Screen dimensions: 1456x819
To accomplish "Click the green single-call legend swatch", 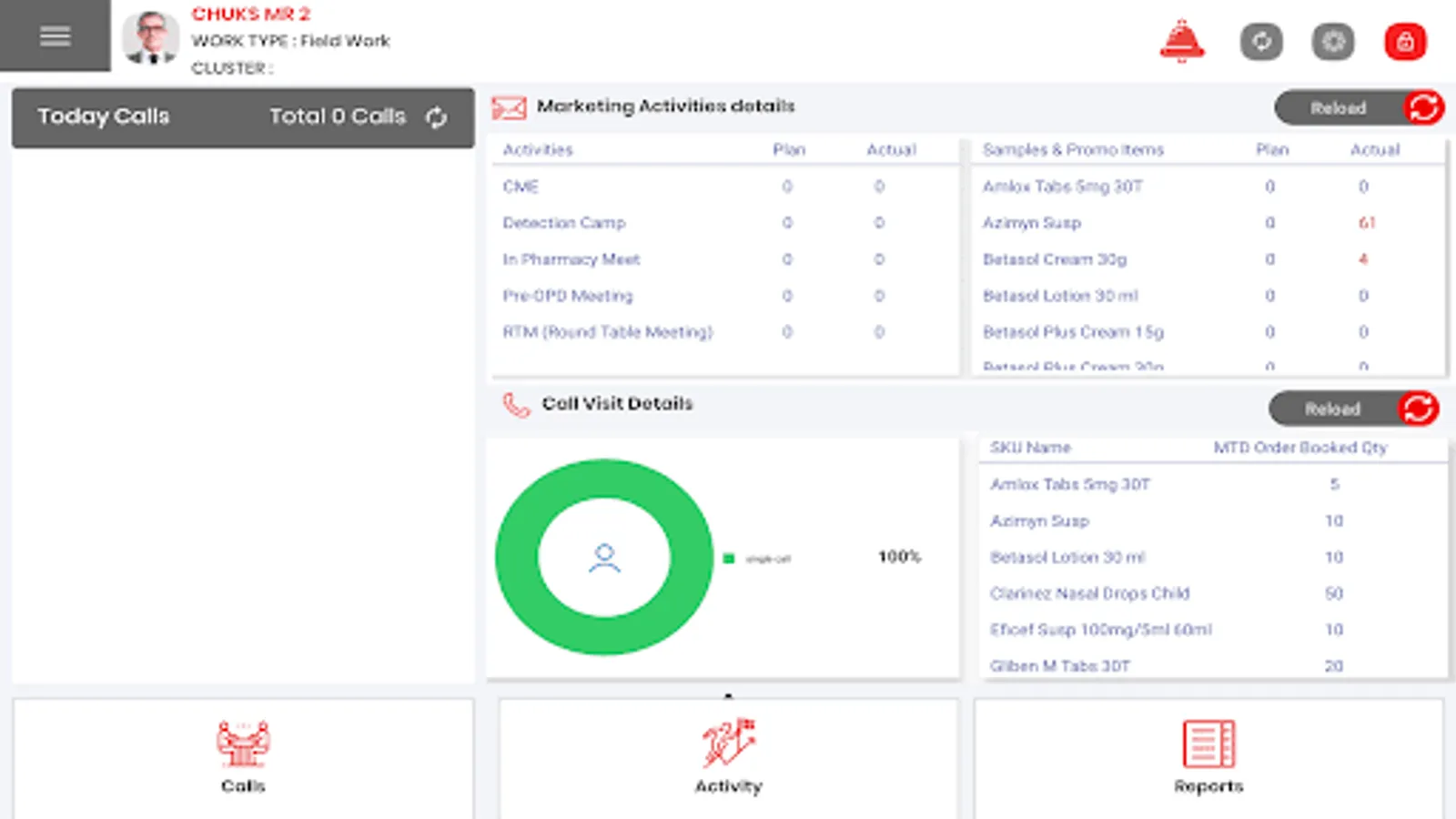I will coord(728,558).
